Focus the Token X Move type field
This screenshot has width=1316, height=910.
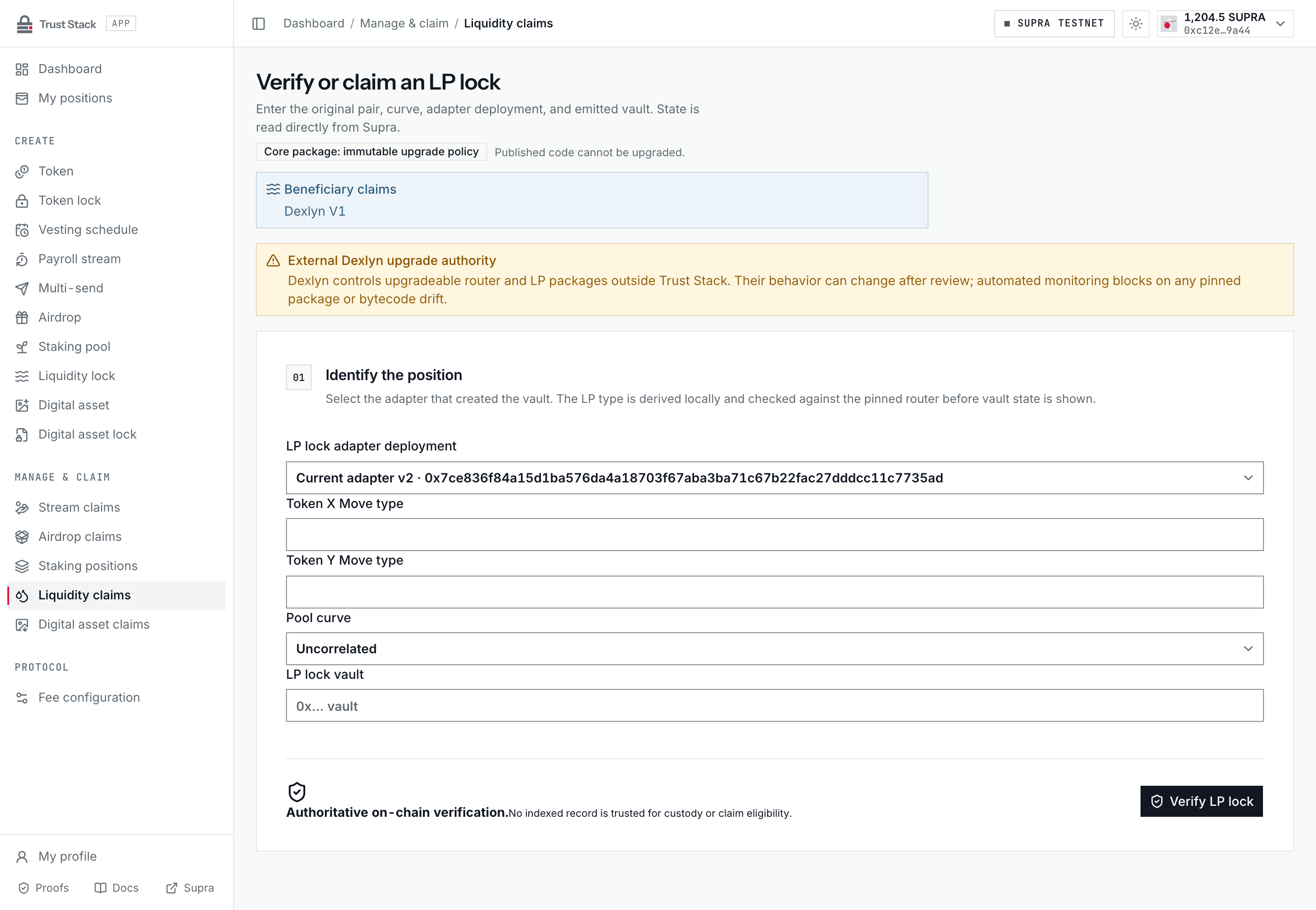(x=775, y=534)
